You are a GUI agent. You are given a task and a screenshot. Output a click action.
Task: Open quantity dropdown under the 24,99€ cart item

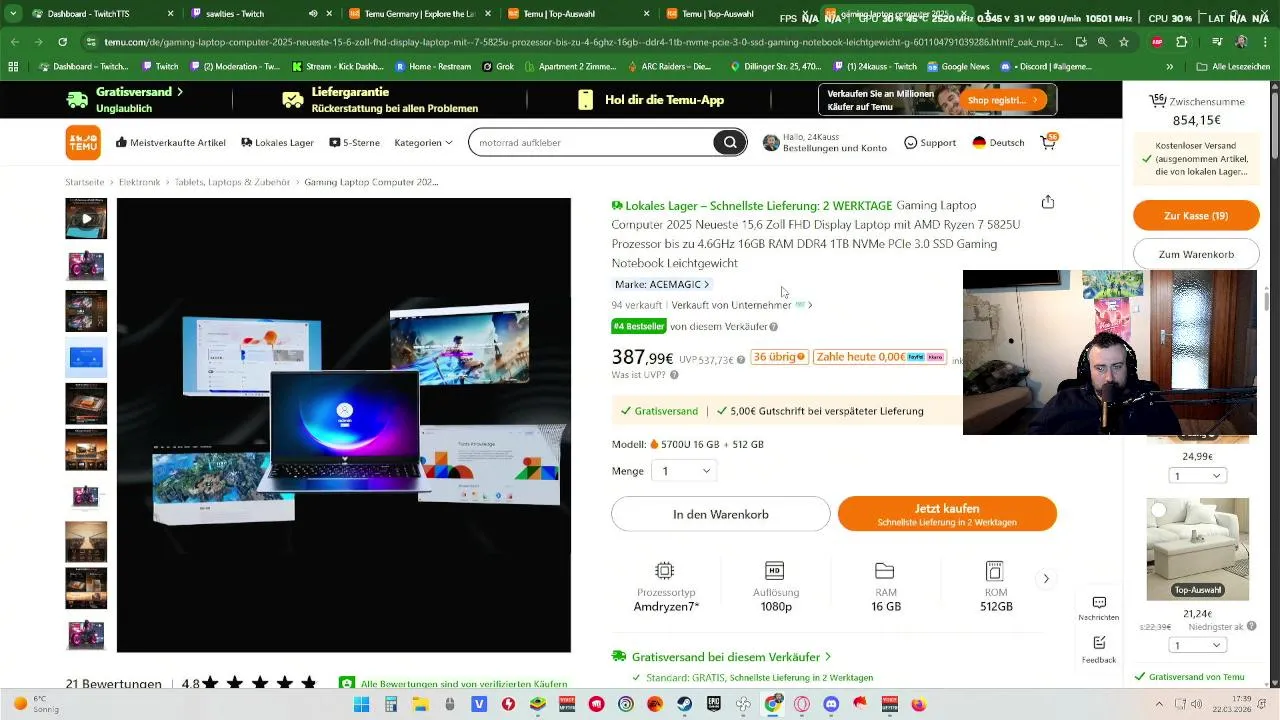click(x=1197, y=476)
